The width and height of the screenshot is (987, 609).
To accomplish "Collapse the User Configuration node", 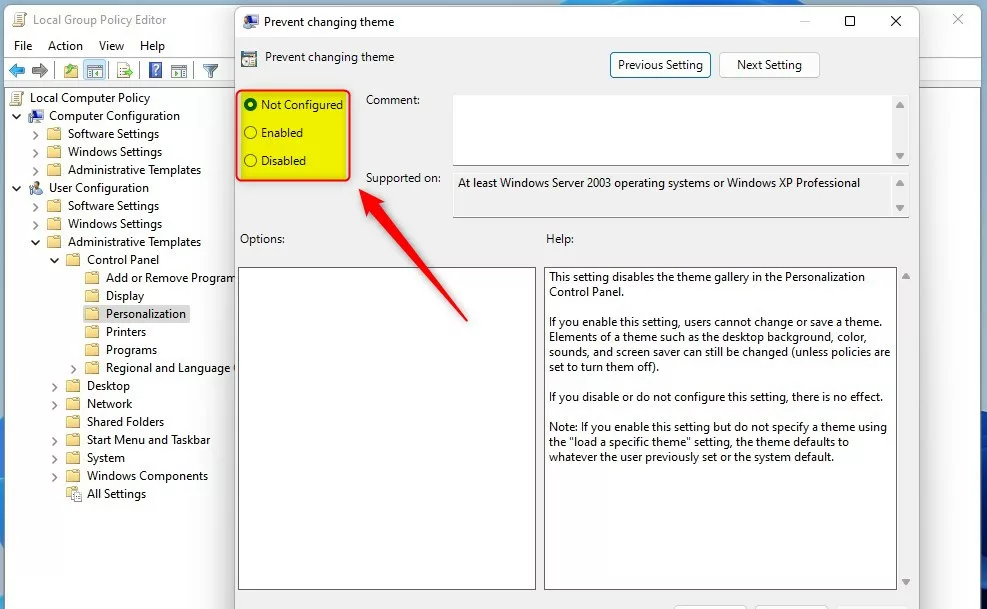I will (17, 188).
